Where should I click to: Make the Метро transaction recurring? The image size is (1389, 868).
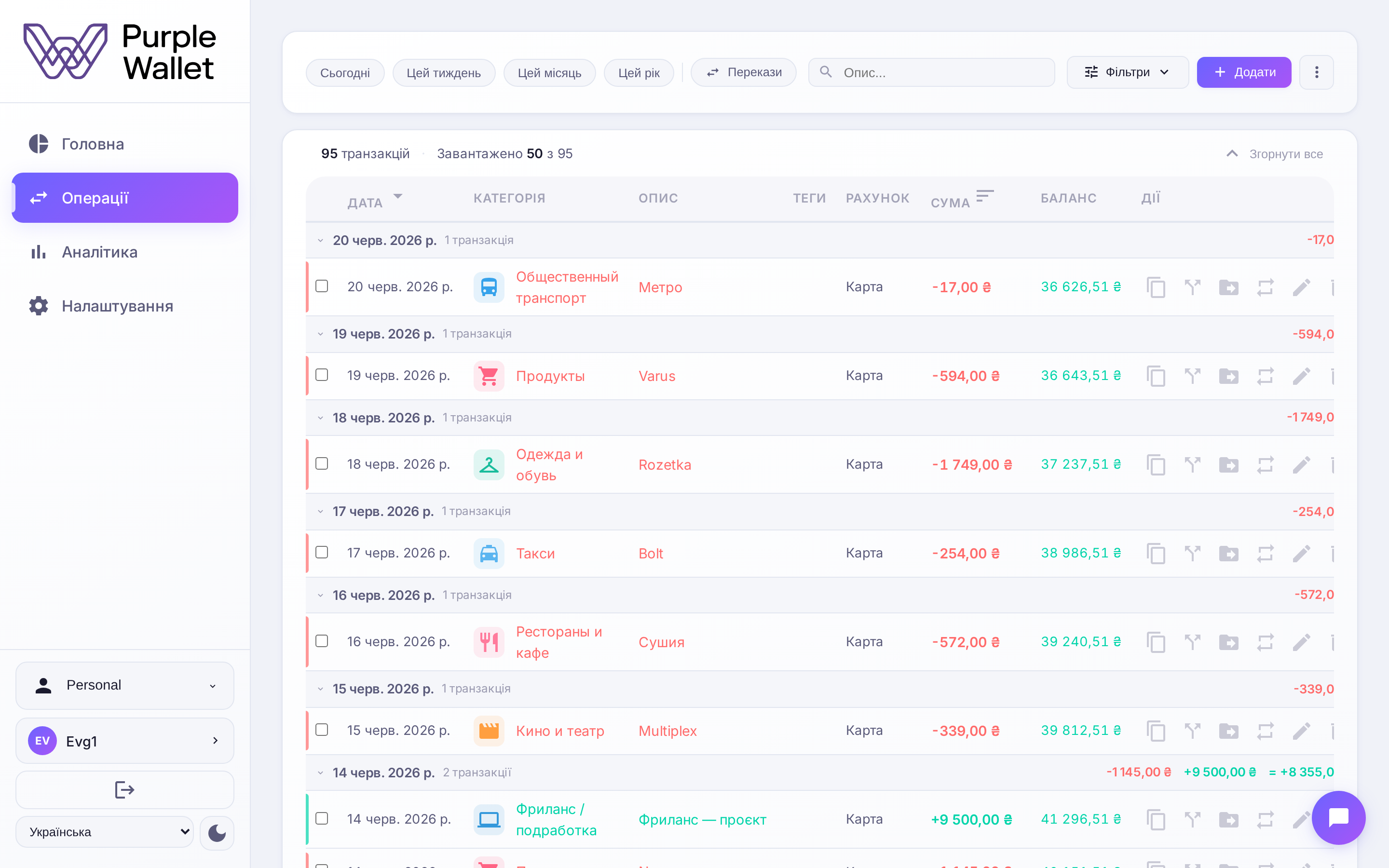[x=1265, y=287]
